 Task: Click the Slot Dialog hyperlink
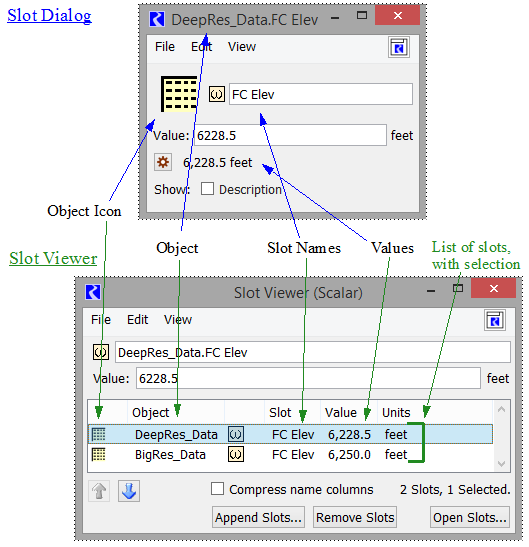(x=49, y=16)
